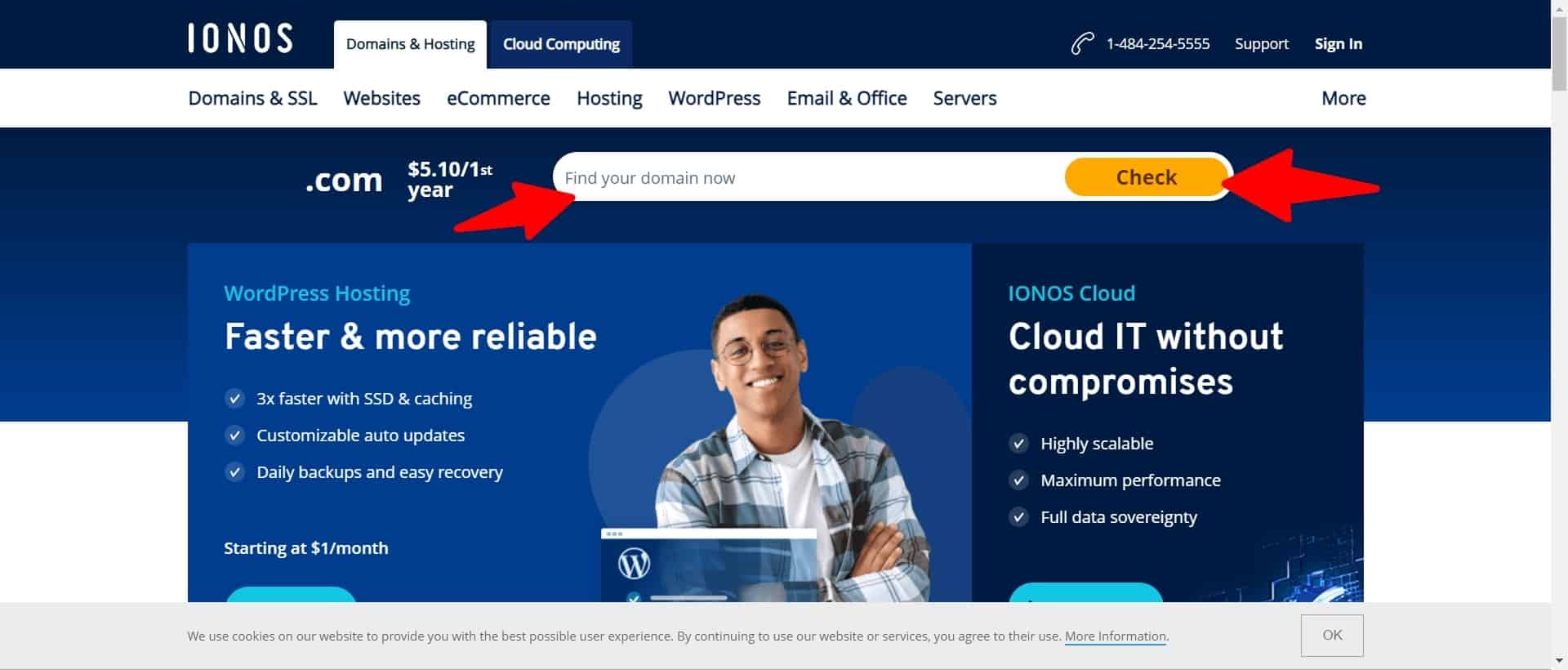Dismiss cookie notice with OK button
The width and height of the screenshot is (1568, 670).
click(1332, 635)
